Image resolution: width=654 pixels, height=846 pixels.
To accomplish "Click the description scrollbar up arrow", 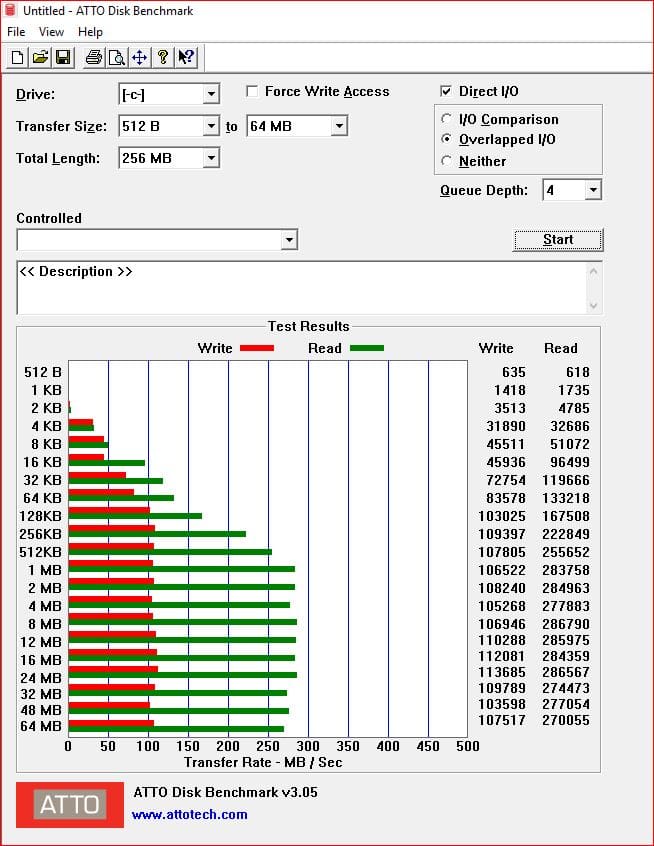I will click(594, 271).
